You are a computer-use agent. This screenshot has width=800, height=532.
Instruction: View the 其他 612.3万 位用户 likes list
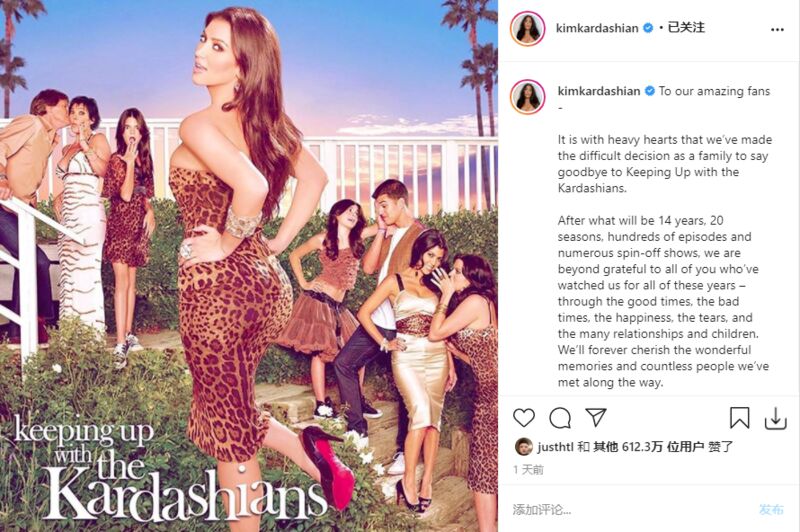click(648, 447)
